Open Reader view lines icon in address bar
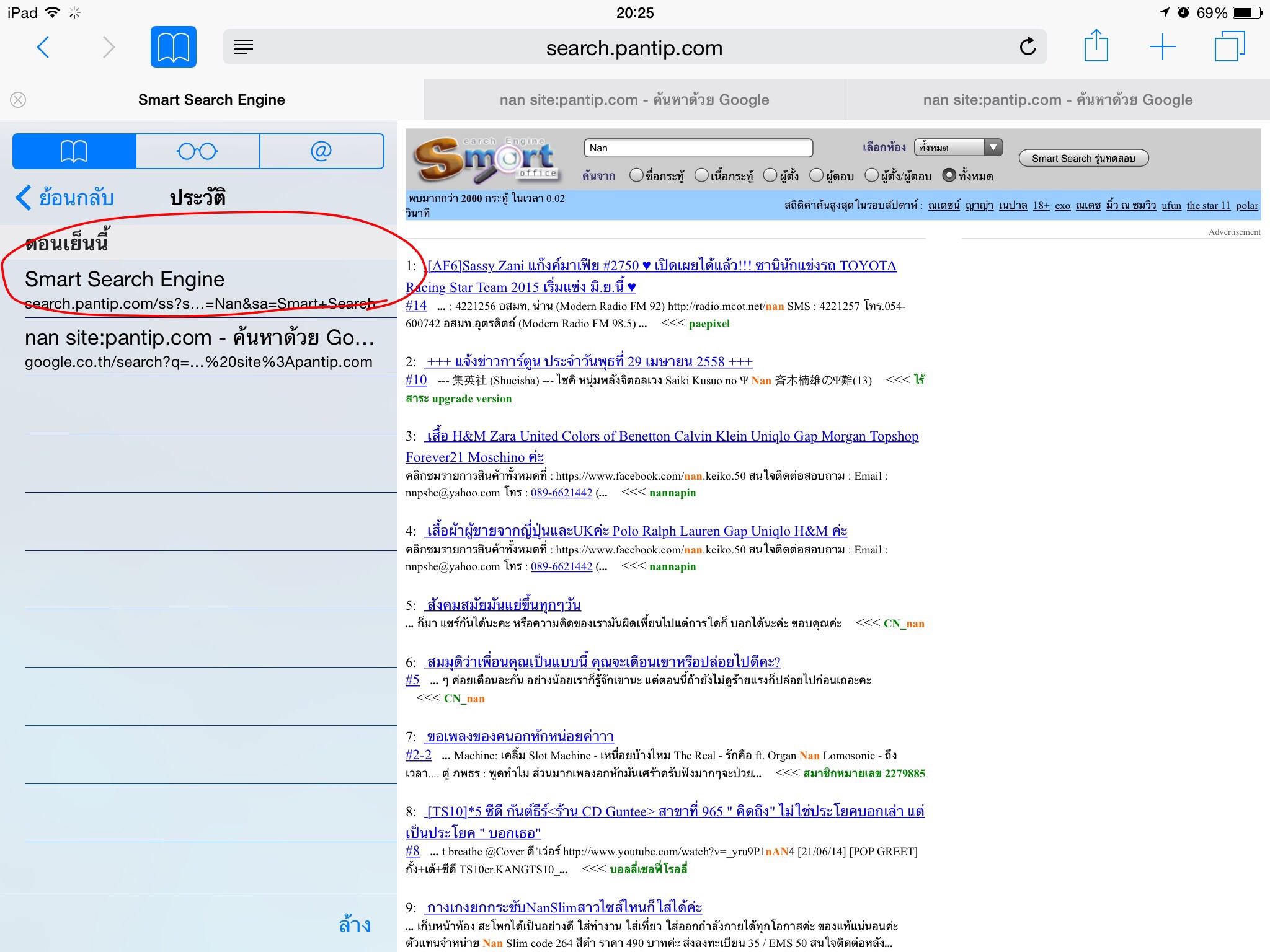Image resolution: width=1270 pixels, height=952 pixels. click(244, 46)
